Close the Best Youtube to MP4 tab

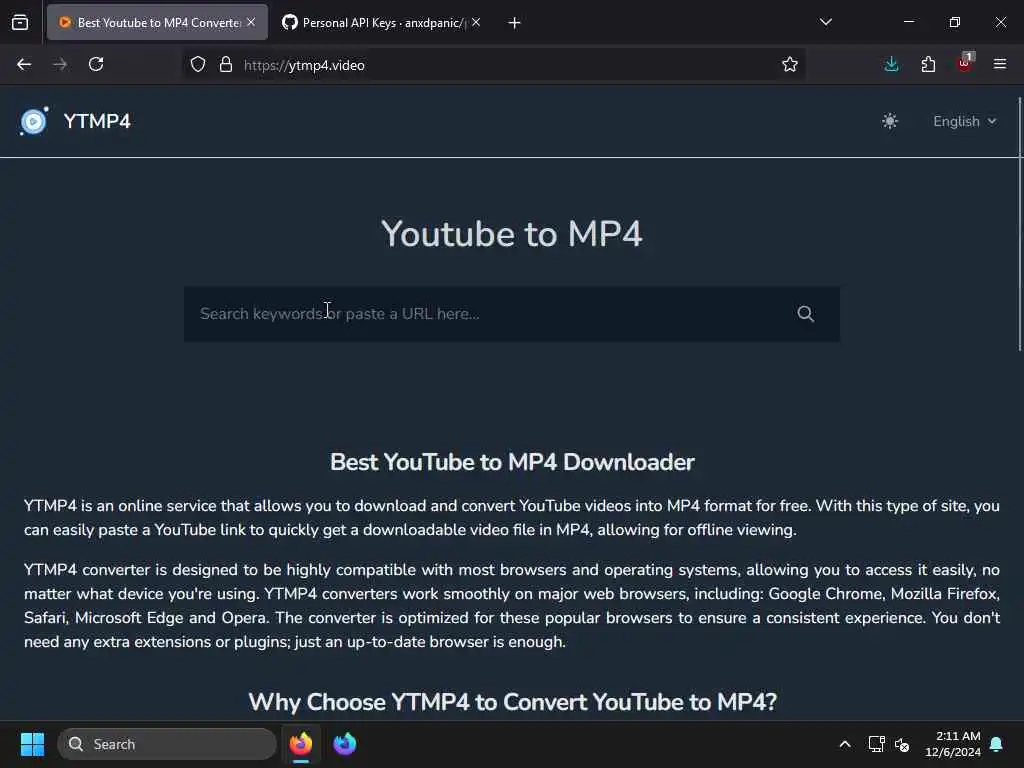[251, 22]
